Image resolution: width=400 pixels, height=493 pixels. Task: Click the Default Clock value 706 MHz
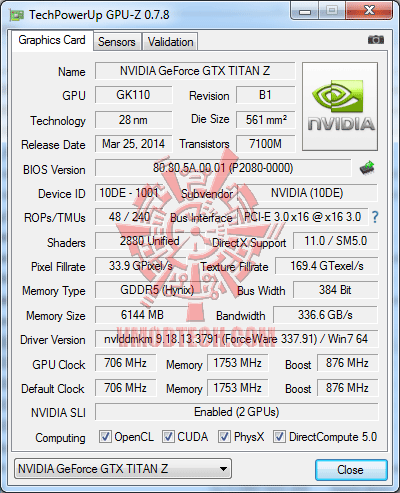pyautogui.click(x=126, y=388)
